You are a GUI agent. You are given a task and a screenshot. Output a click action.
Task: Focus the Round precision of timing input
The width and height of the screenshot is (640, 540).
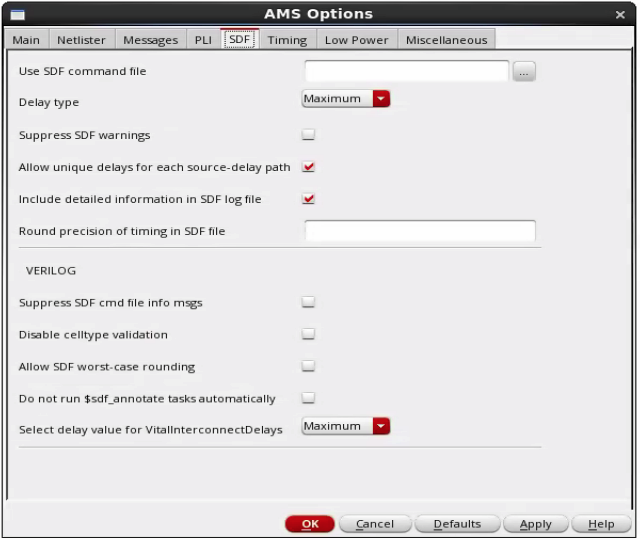pos(420,231)
